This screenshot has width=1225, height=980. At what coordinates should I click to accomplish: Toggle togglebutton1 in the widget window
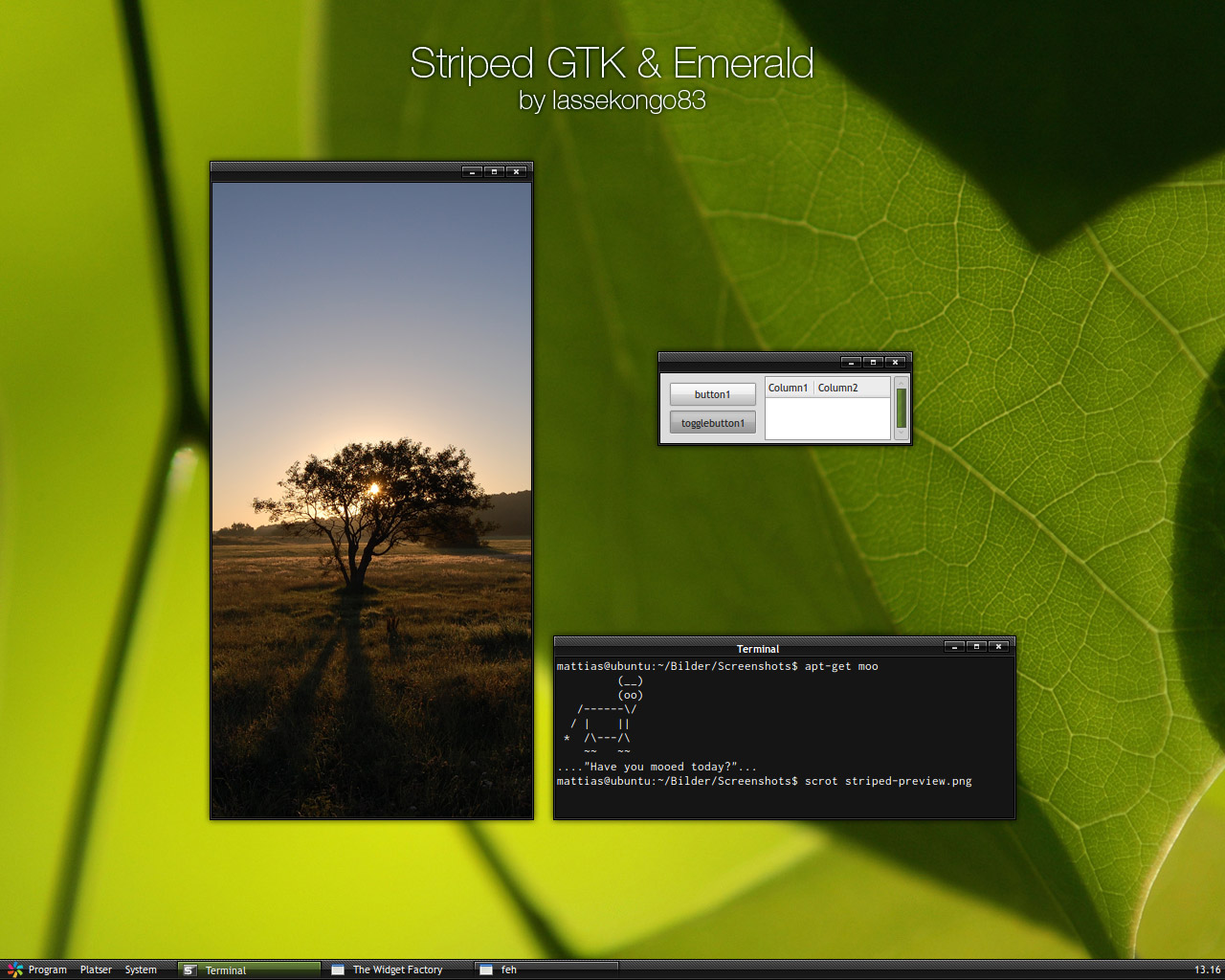pos(712,423)
